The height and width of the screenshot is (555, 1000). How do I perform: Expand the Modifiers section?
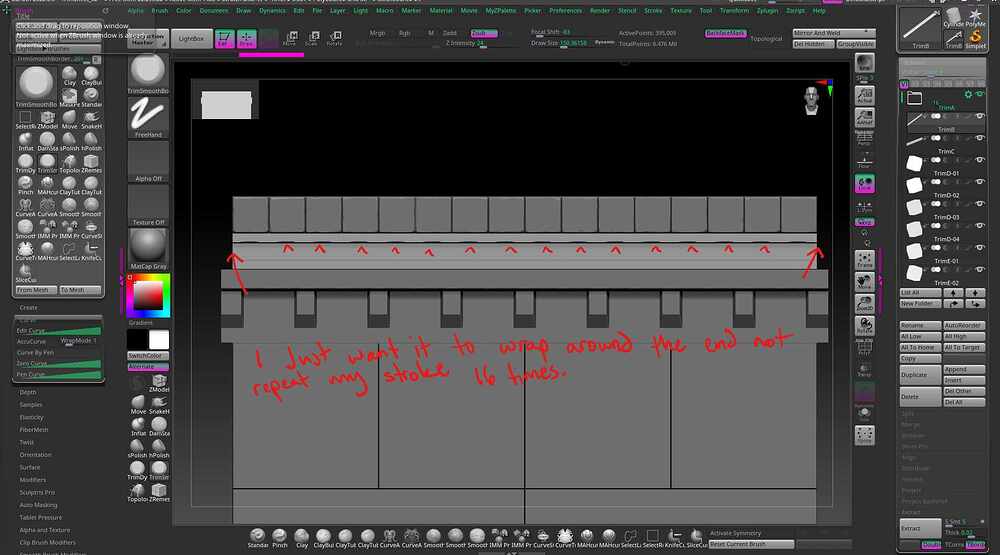click(x=33, y=480)
